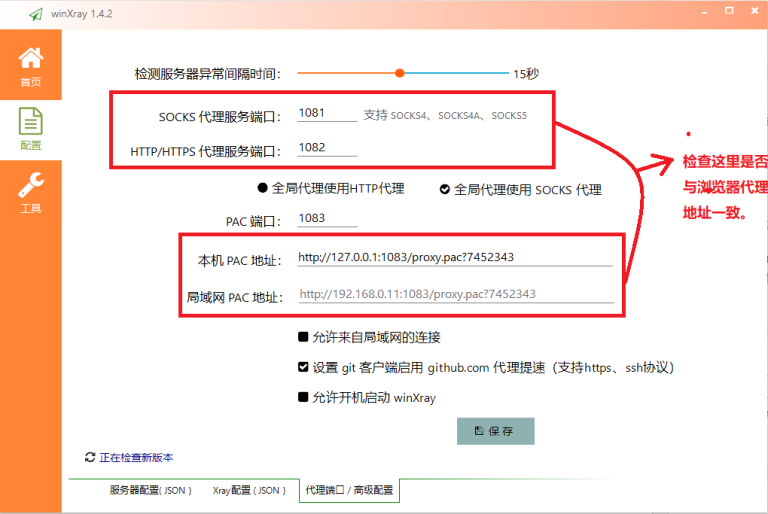
Task: Select 全局代理使用HTTP代理 radio option
Action: click(263, 188)
